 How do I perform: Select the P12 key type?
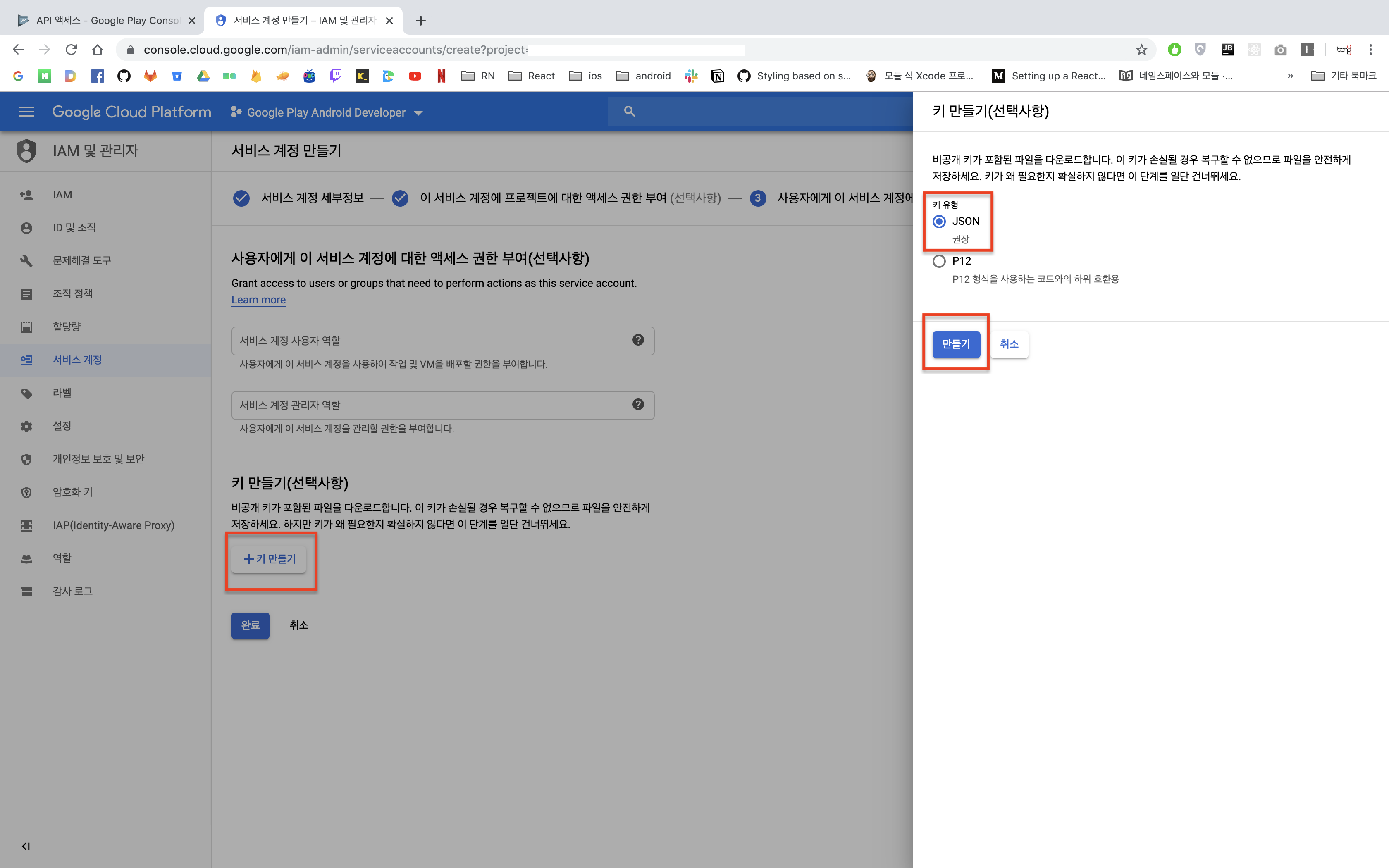939,261
